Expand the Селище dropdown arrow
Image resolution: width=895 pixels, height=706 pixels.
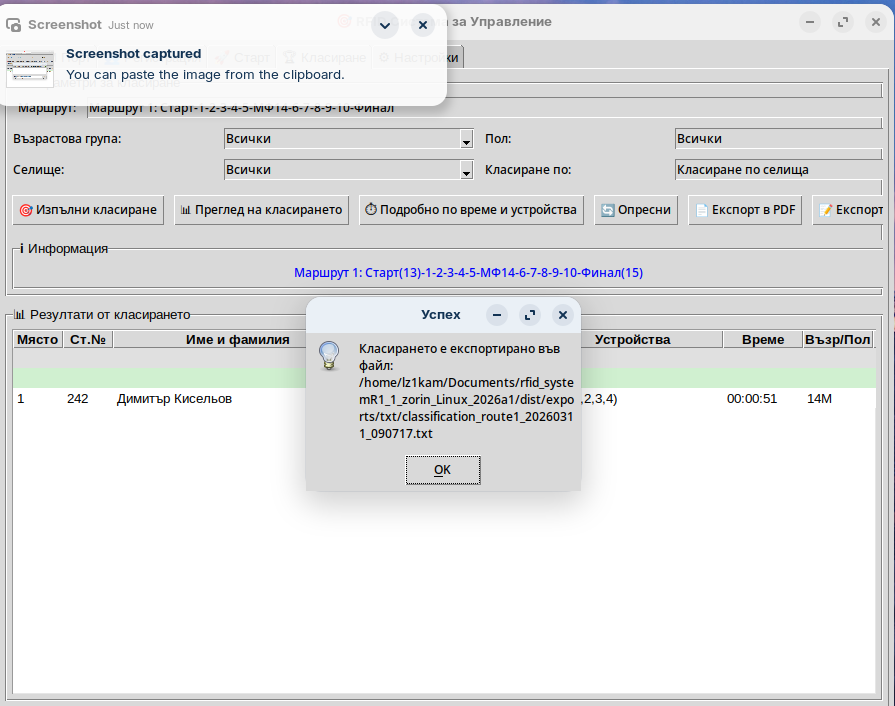[466, 171]
